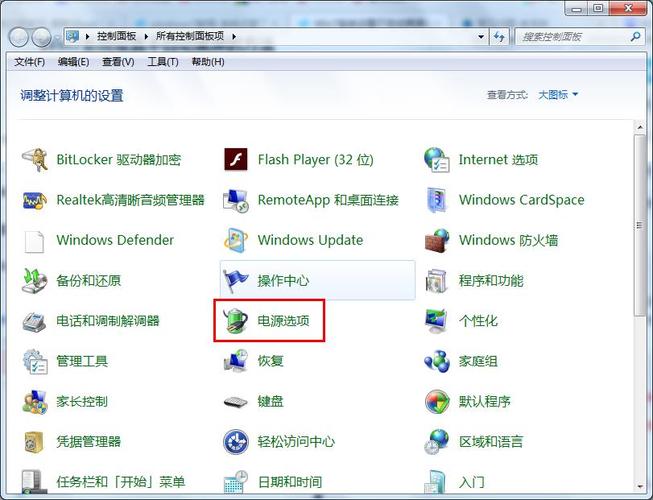Open the BitLocker drive encryption icon
Screen dimensions: 653x500
pyautogui.click(x=34, y=160)
